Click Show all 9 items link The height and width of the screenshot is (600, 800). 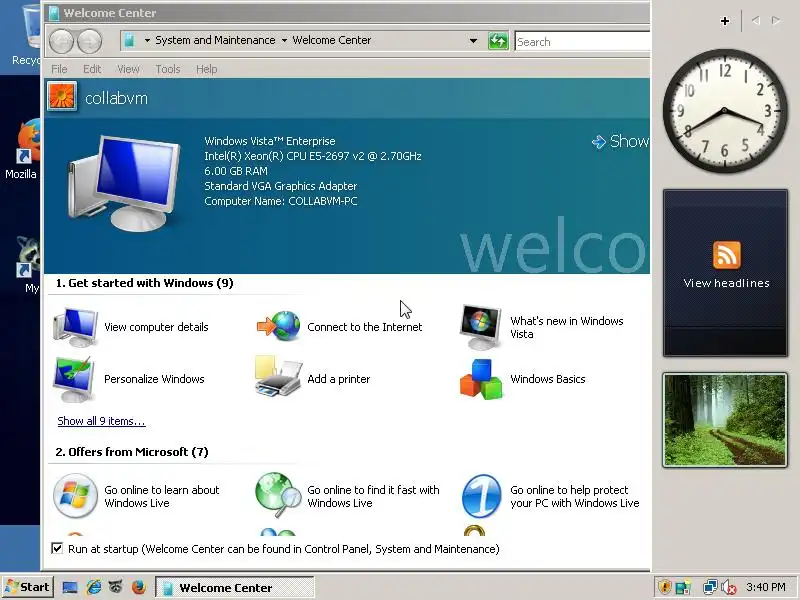[101, 421]
